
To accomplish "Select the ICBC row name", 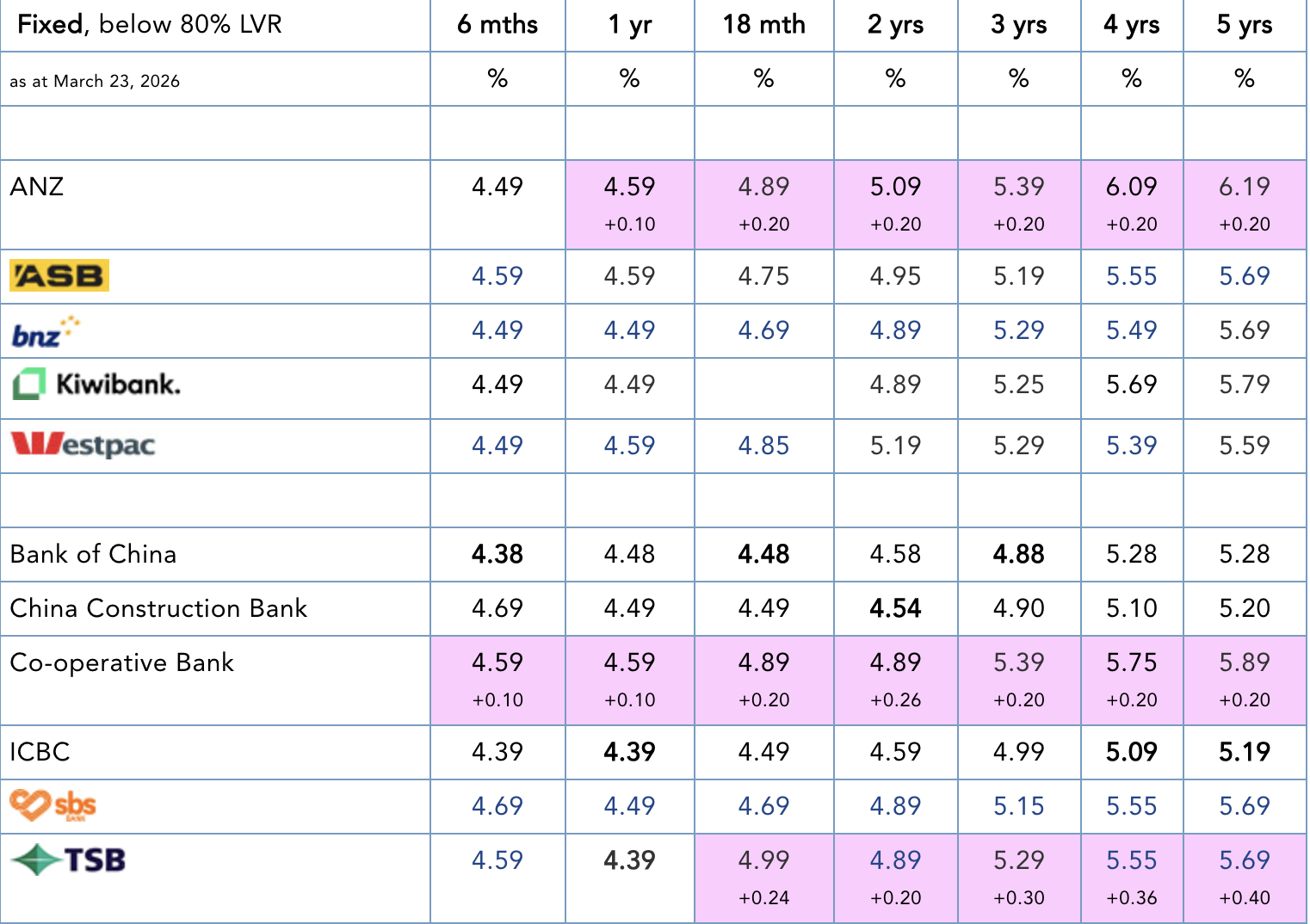I will [40, 752].
